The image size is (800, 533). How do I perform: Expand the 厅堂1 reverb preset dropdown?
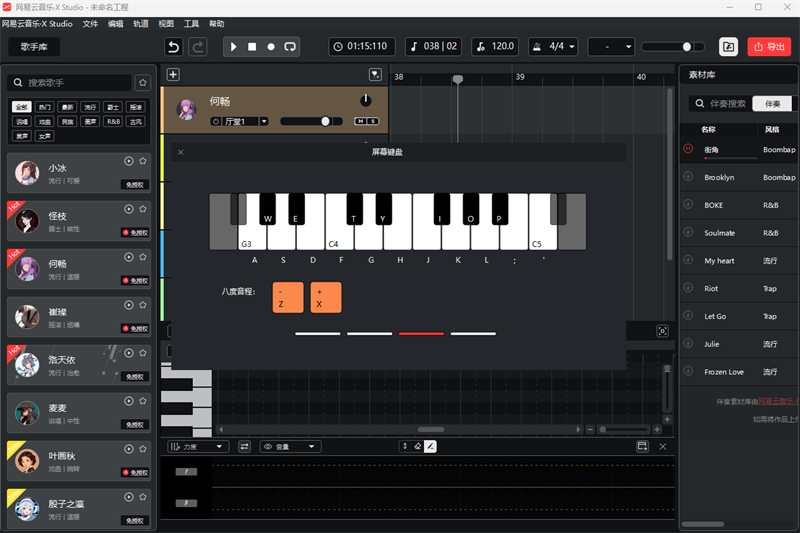[x=264, y=121]
